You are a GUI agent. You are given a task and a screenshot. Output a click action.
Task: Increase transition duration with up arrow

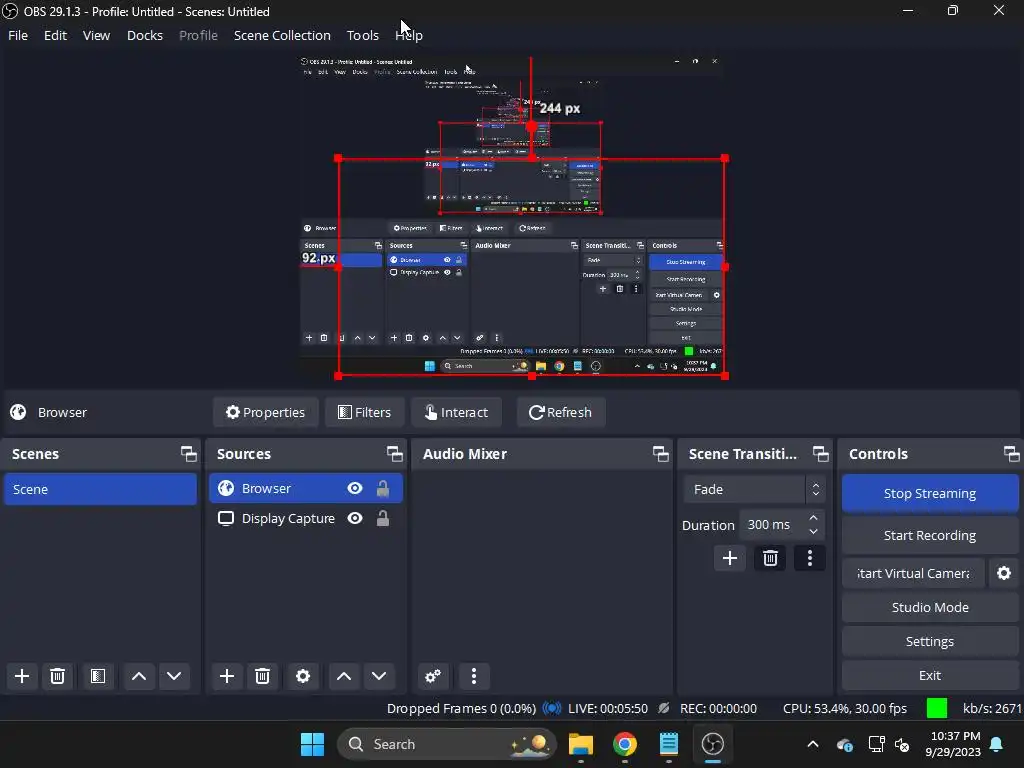pos(813,518)
